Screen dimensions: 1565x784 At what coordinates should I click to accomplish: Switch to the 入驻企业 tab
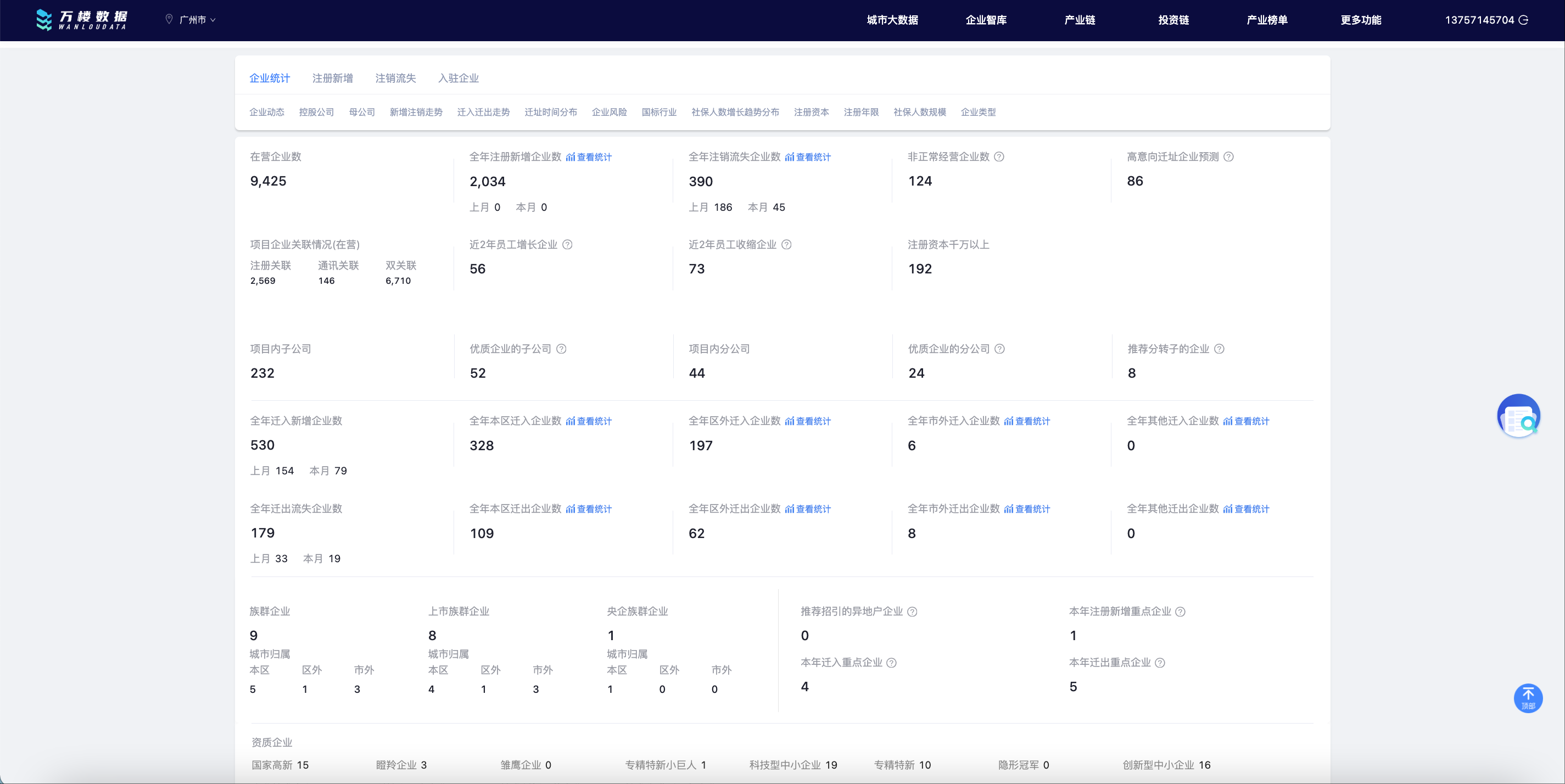pos(458,79)
